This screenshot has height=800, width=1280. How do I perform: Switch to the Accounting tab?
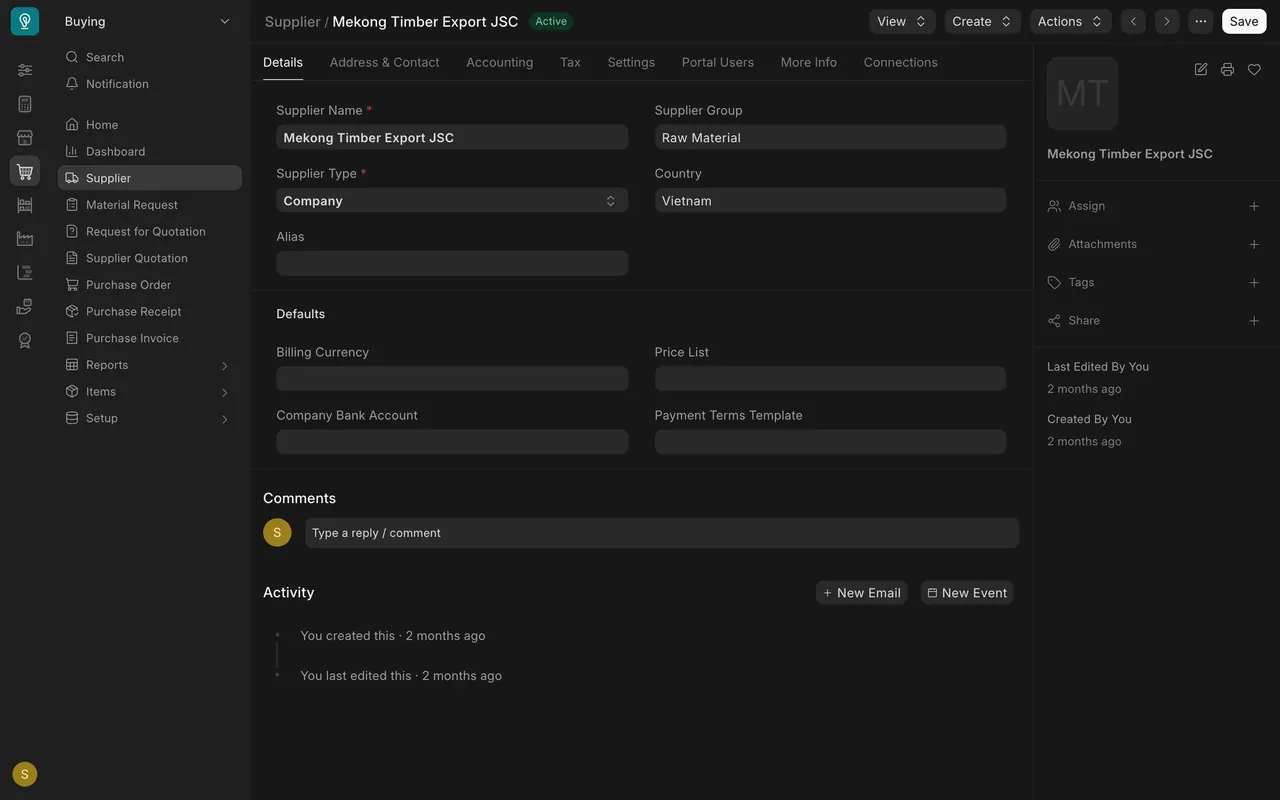[x=499, y=62]
